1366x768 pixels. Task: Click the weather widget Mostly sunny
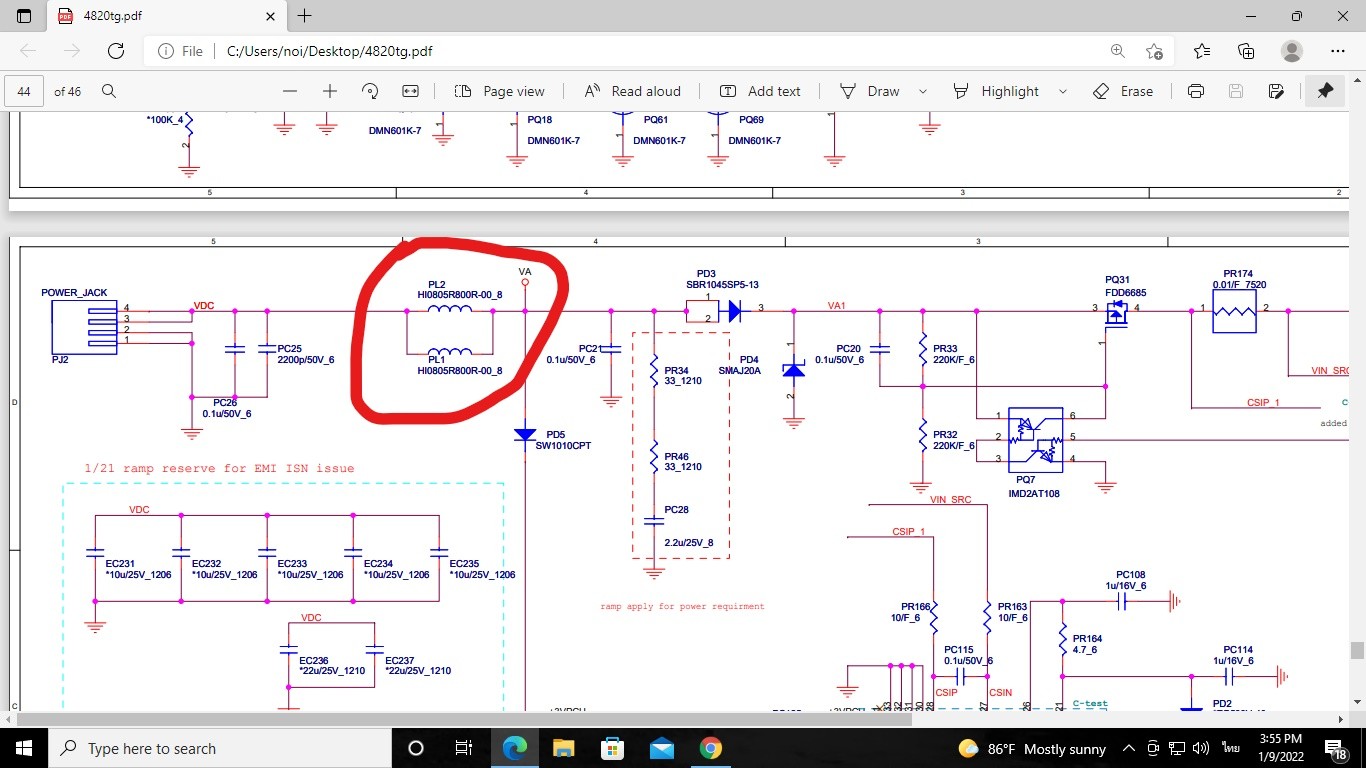[x=1032, y=748]
